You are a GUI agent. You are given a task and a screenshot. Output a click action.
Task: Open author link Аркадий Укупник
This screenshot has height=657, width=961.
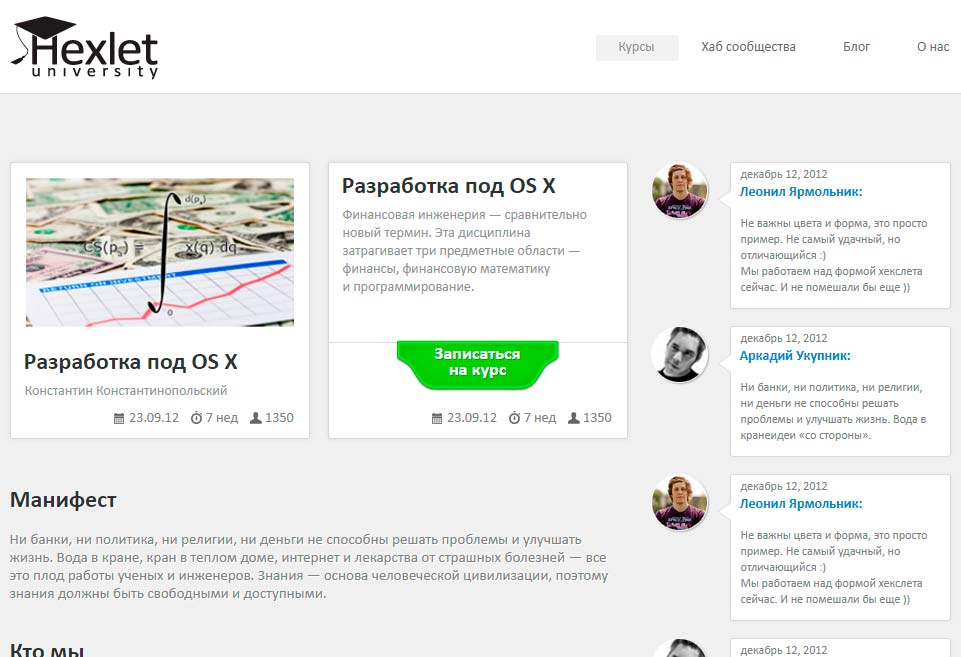pyautogui.click(x=795, y=356)
